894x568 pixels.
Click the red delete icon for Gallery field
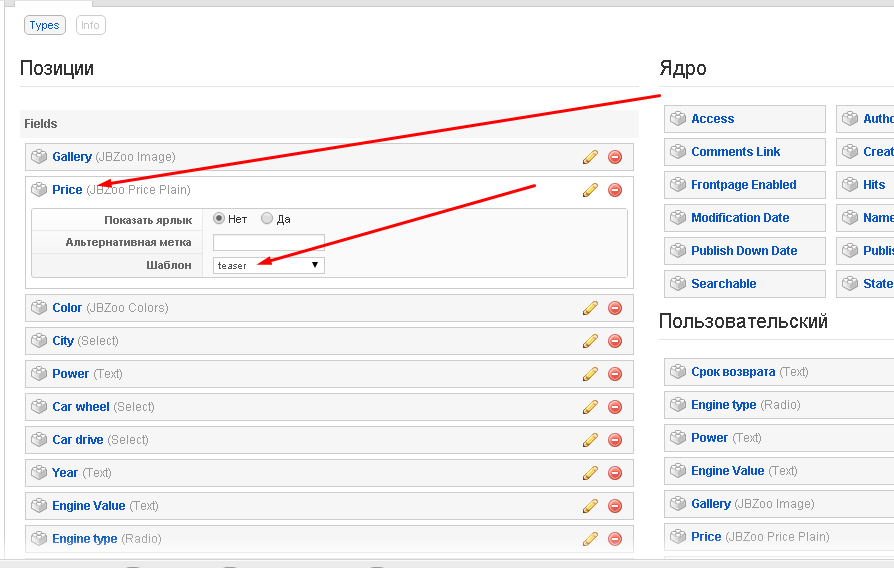[615, 157]
